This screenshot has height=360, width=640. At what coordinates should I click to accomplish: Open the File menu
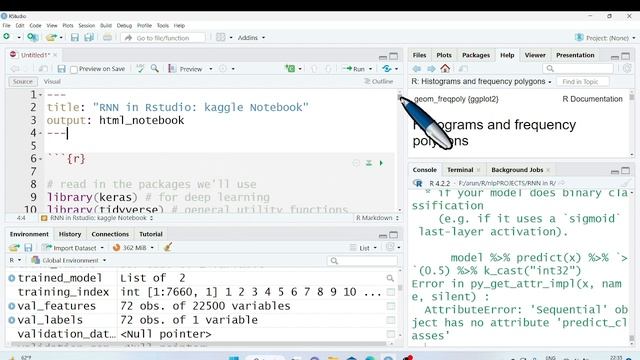click(x=7, y=25)
